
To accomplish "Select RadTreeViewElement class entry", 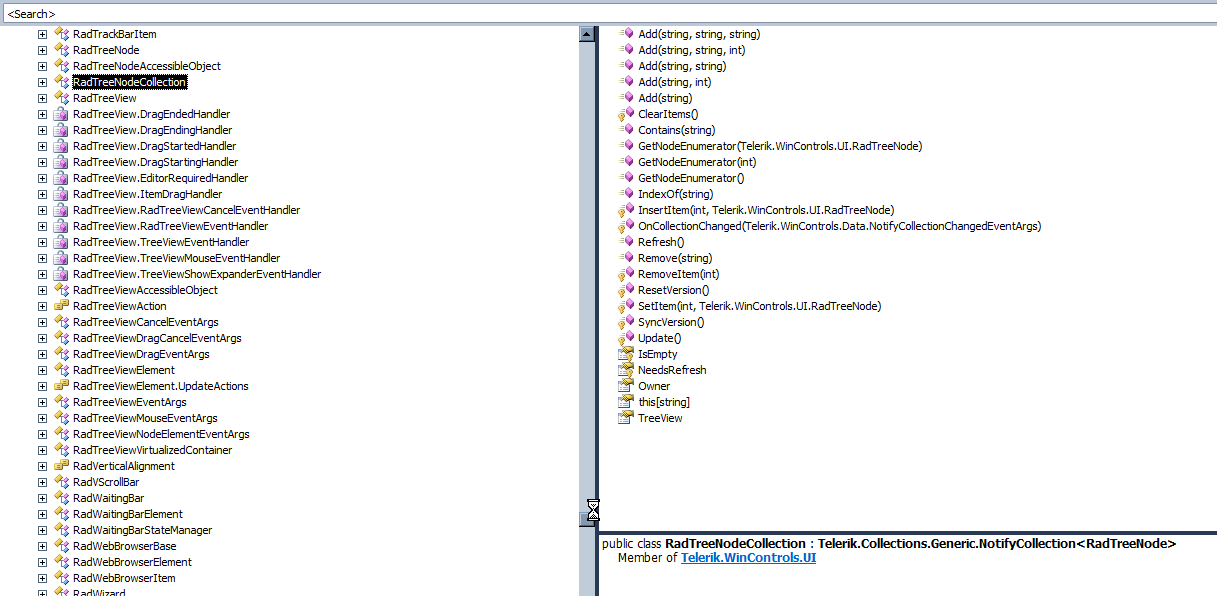I will [124, 370].
